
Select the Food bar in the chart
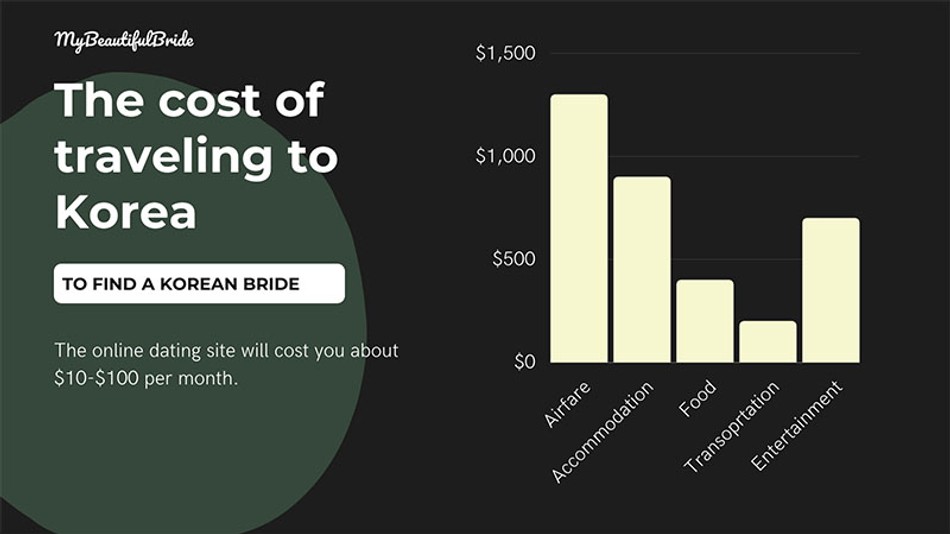click(705, 321)
